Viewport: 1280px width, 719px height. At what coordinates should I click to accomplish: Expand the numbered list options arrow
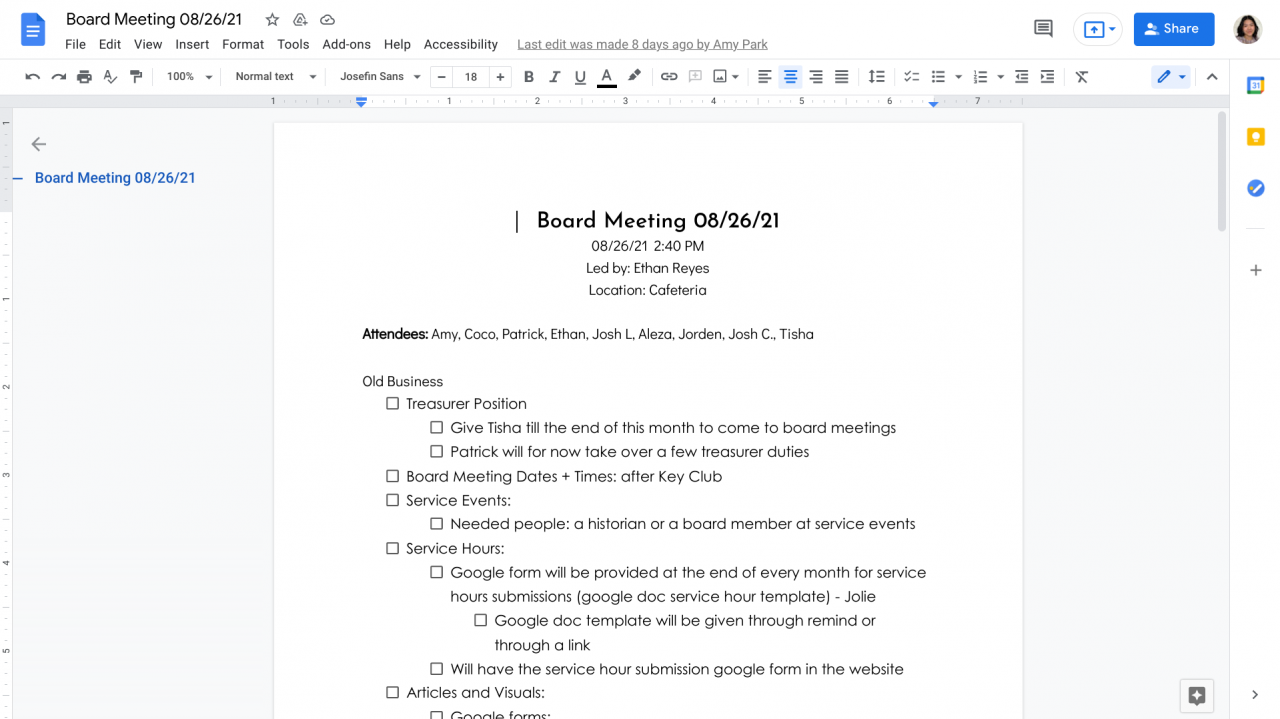click(1000, 77)
